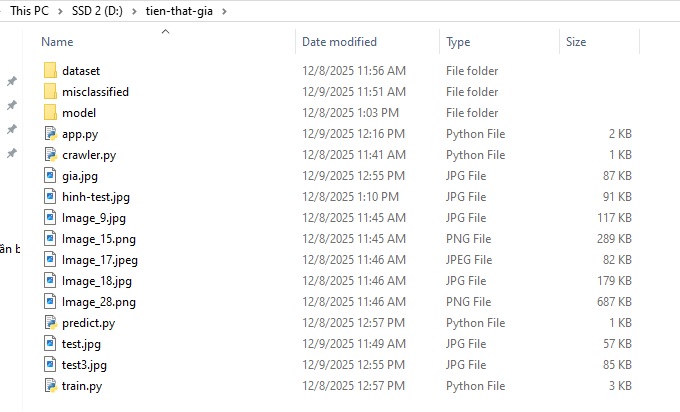Click the app.py Python file icon
The image size is (680, 412).
(51, 134)
